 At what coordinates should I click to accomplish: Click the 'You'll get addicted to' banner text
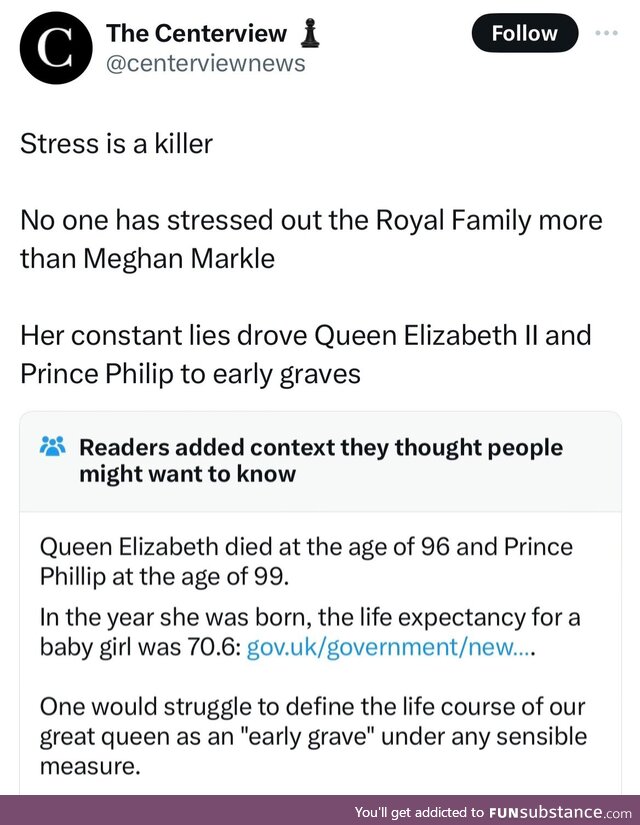[419, 812]
